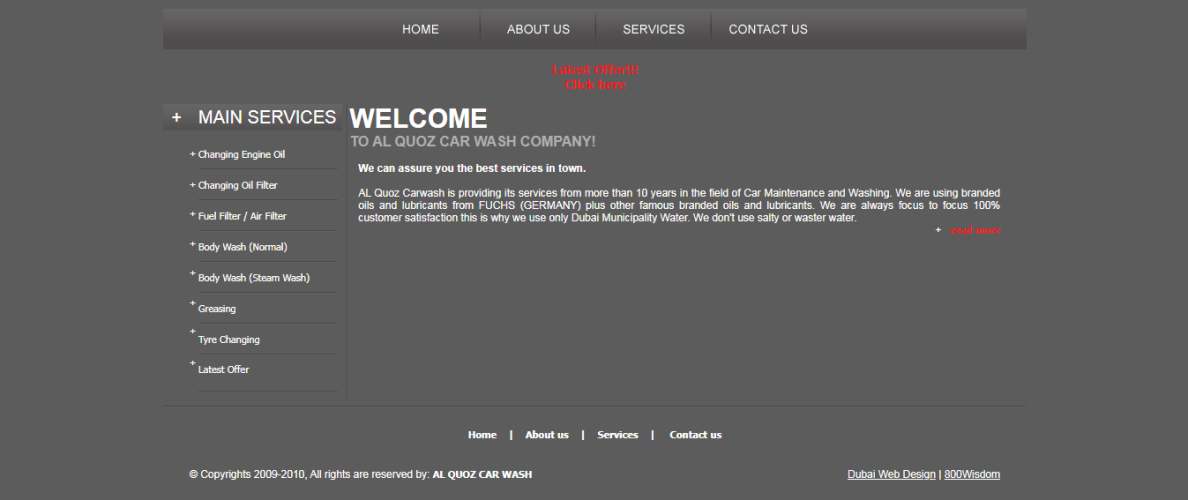Image resolution: width=1188 pixels, height=500 pixels.
Task: Open Latest Offer in the sidebar list
Action: pos(224,370)
